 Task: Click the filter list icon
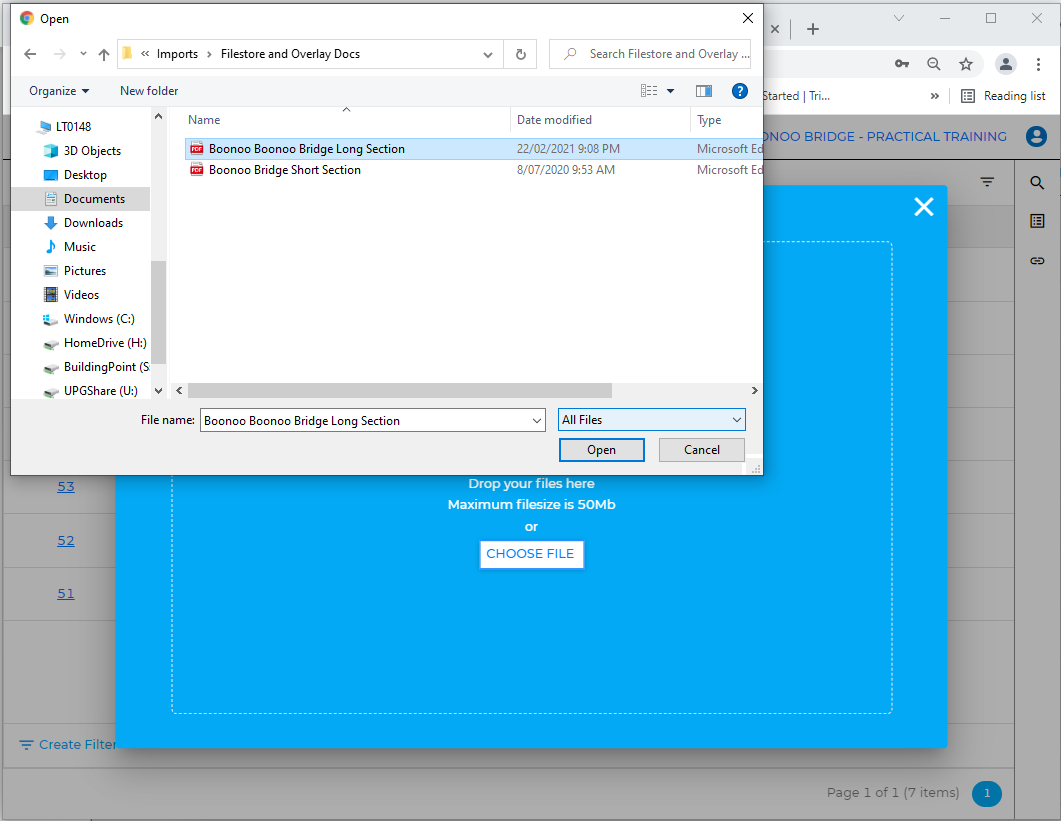[987, 182]
